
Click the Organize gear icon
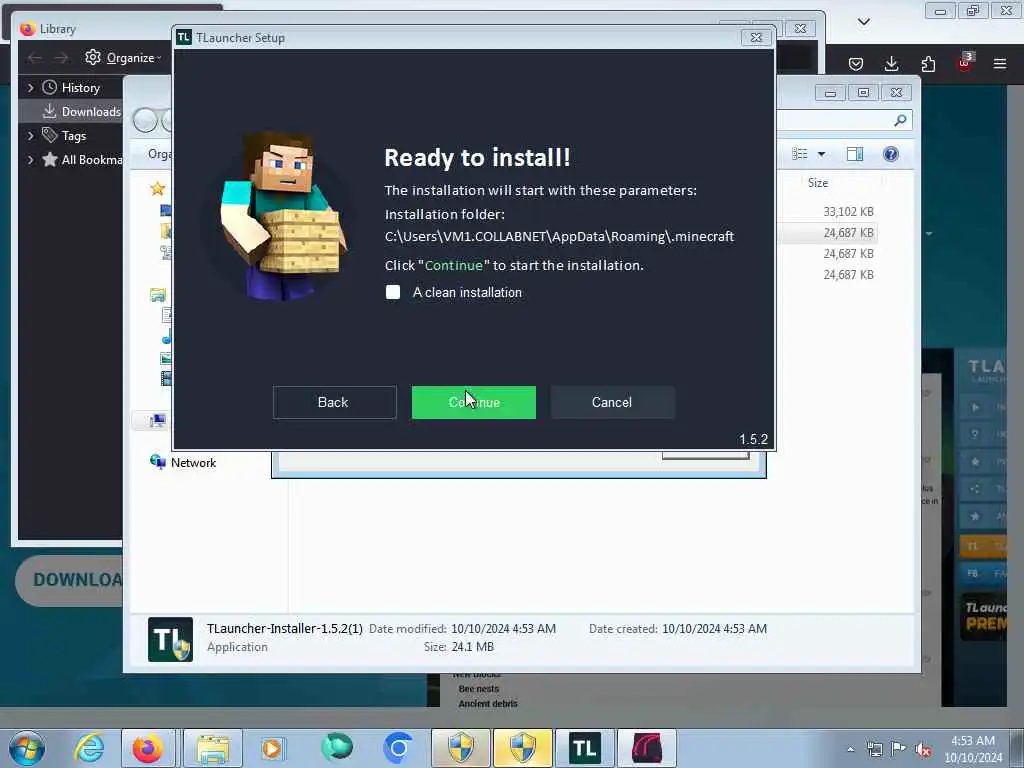click(93, 57)
